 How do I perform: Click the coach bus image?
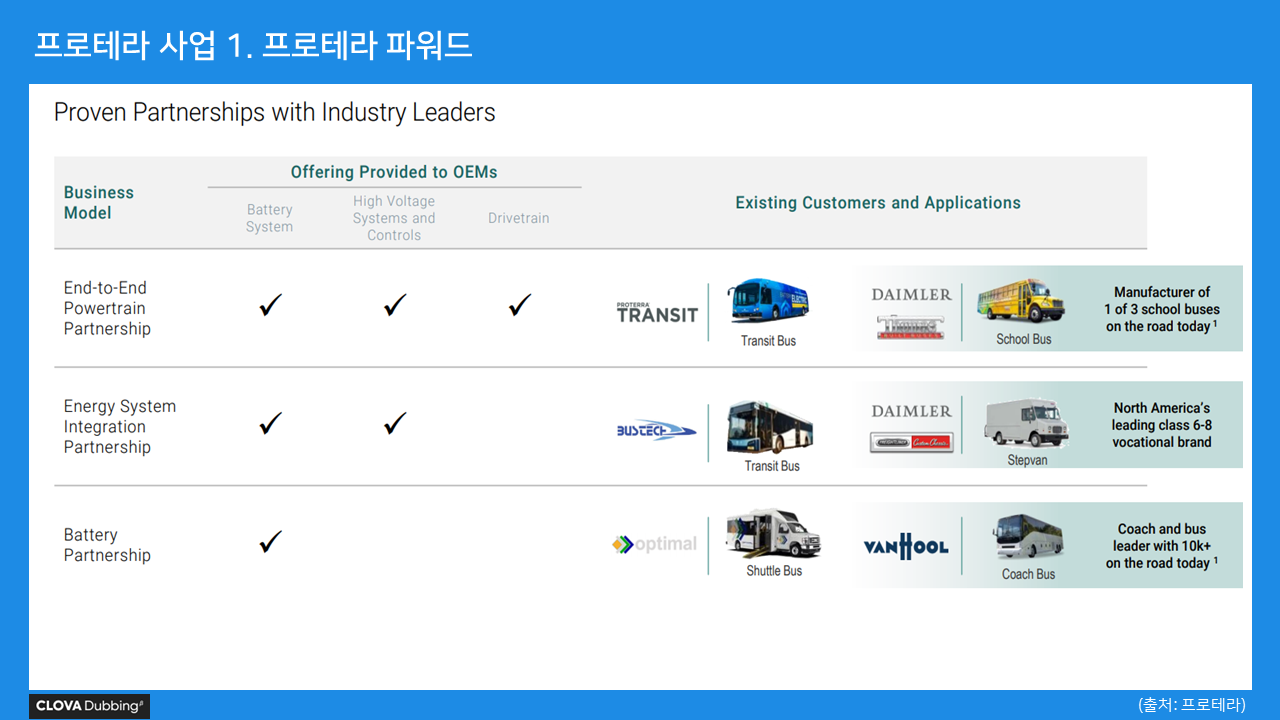click(1028, 538)
